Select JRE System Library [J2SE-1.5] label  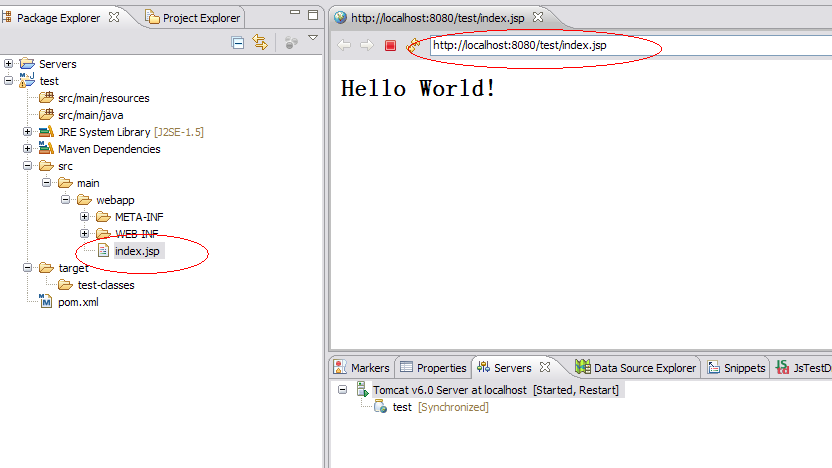pos(131,132)
